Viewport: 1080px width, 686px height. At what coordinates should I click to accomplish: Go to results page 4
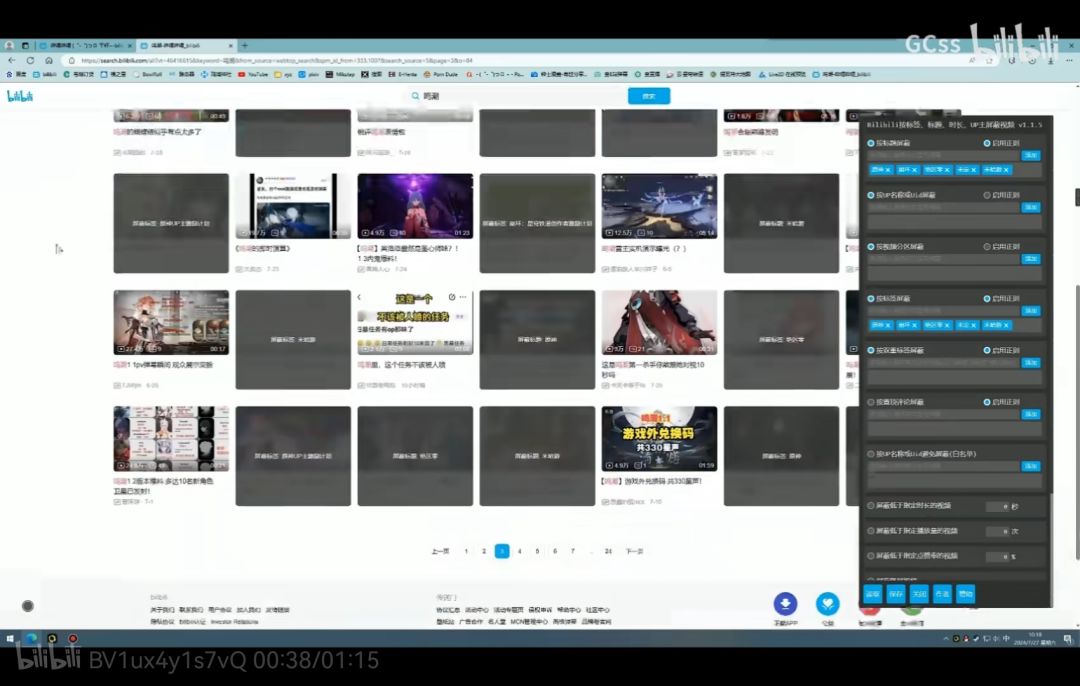[520, 551]
